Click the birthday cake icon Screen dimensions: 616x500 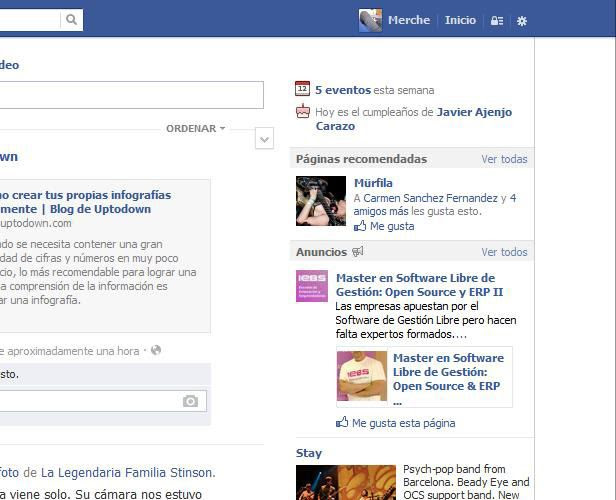[x=302, y=111]
